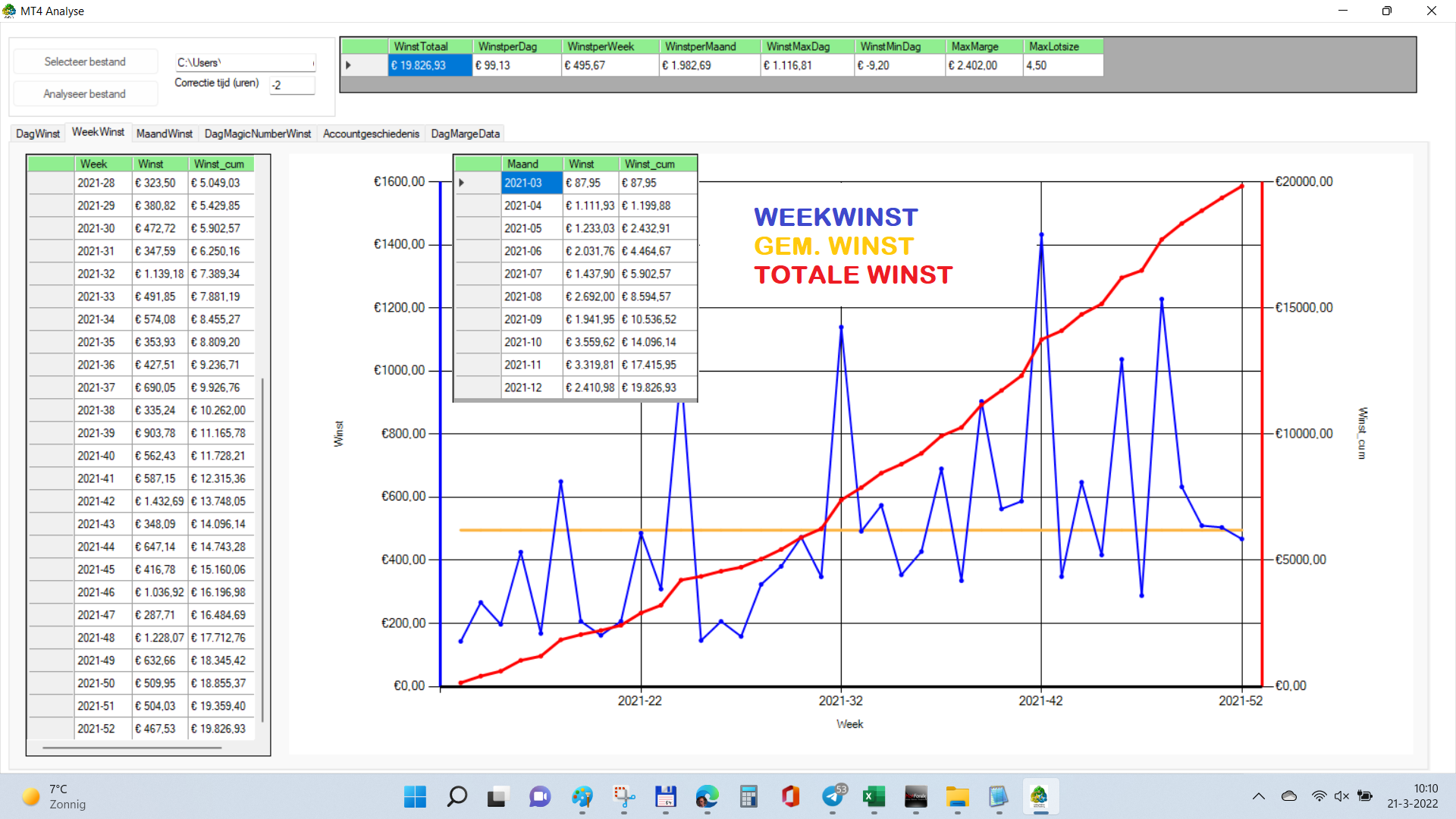1456x819 pixels.
Task: Show hidden system tray icons chevron
Action: (x=1259, y=795)
